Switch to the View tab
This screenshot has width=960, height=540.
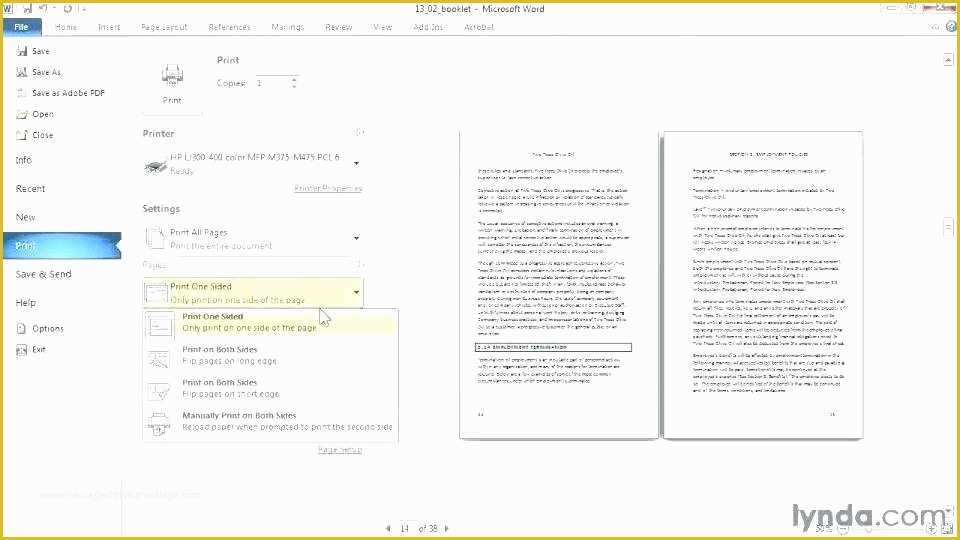click(383, 27)
